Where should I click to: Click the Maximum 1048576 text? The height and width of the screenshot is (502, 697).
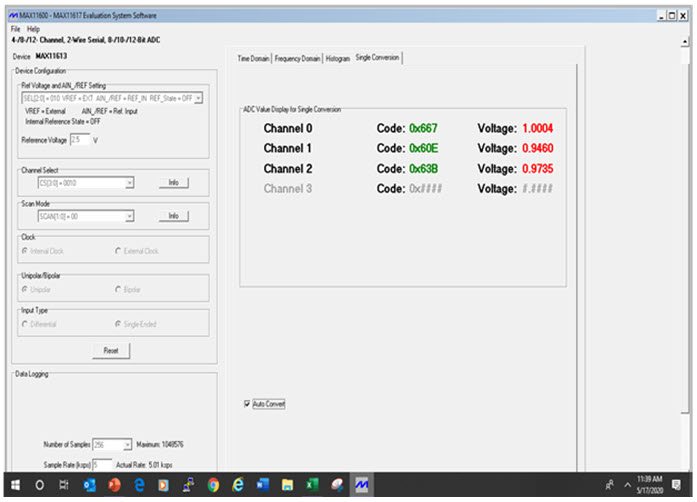pyautogui.click(x=160, y=444)
